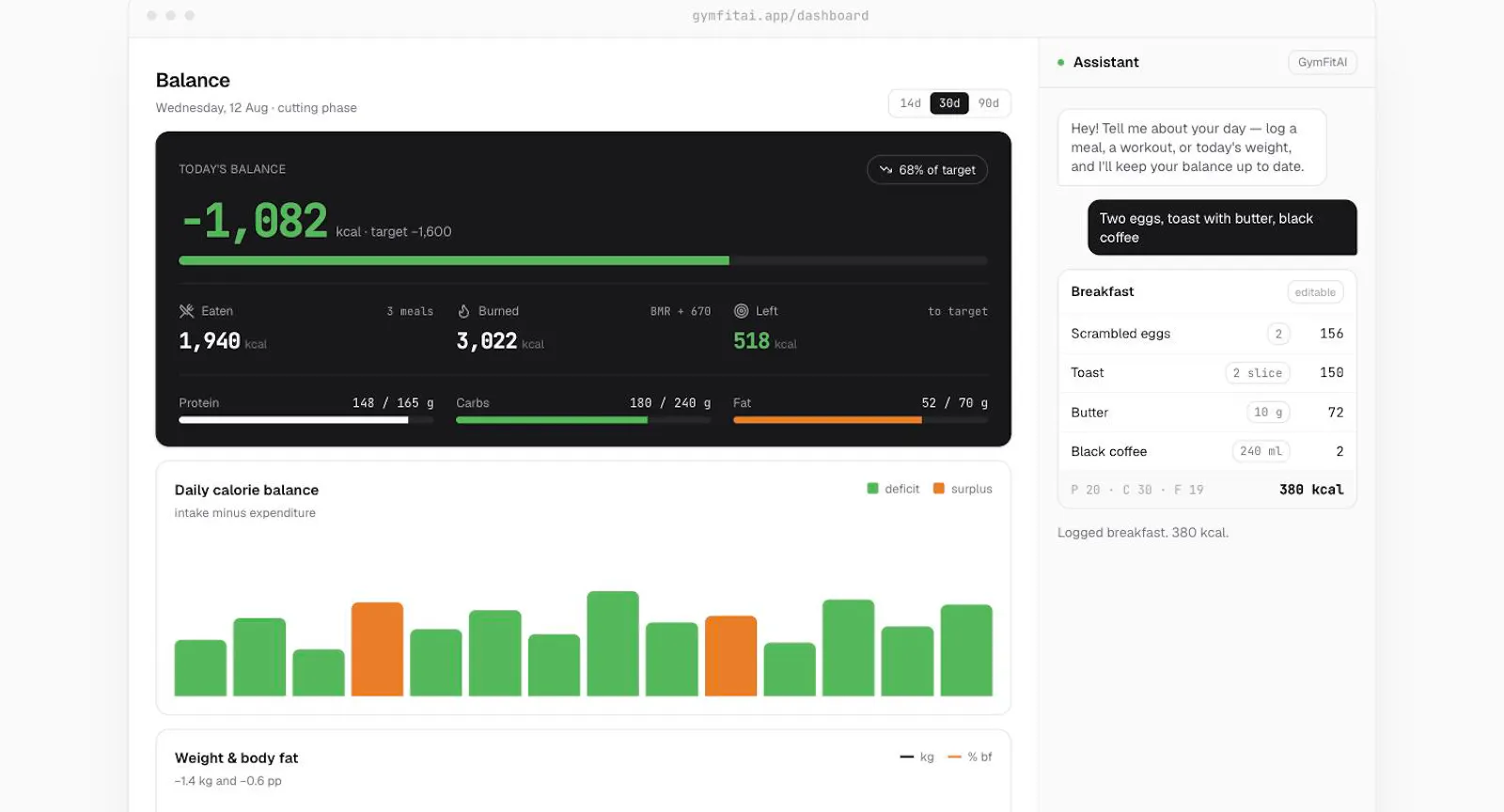Click the Assistant panel title
Viewport: 1504px width, 812px height.
pyautogui.click(x=1105, y=62)
